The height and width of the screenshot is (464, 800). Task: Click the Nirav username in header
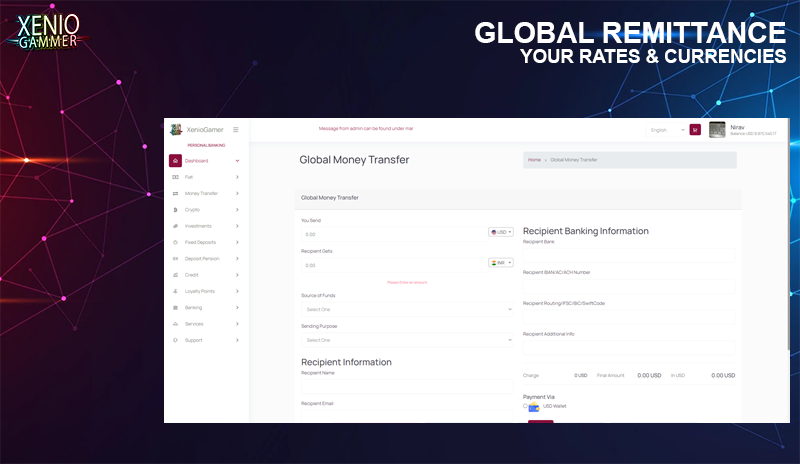[x=737, y=127]
